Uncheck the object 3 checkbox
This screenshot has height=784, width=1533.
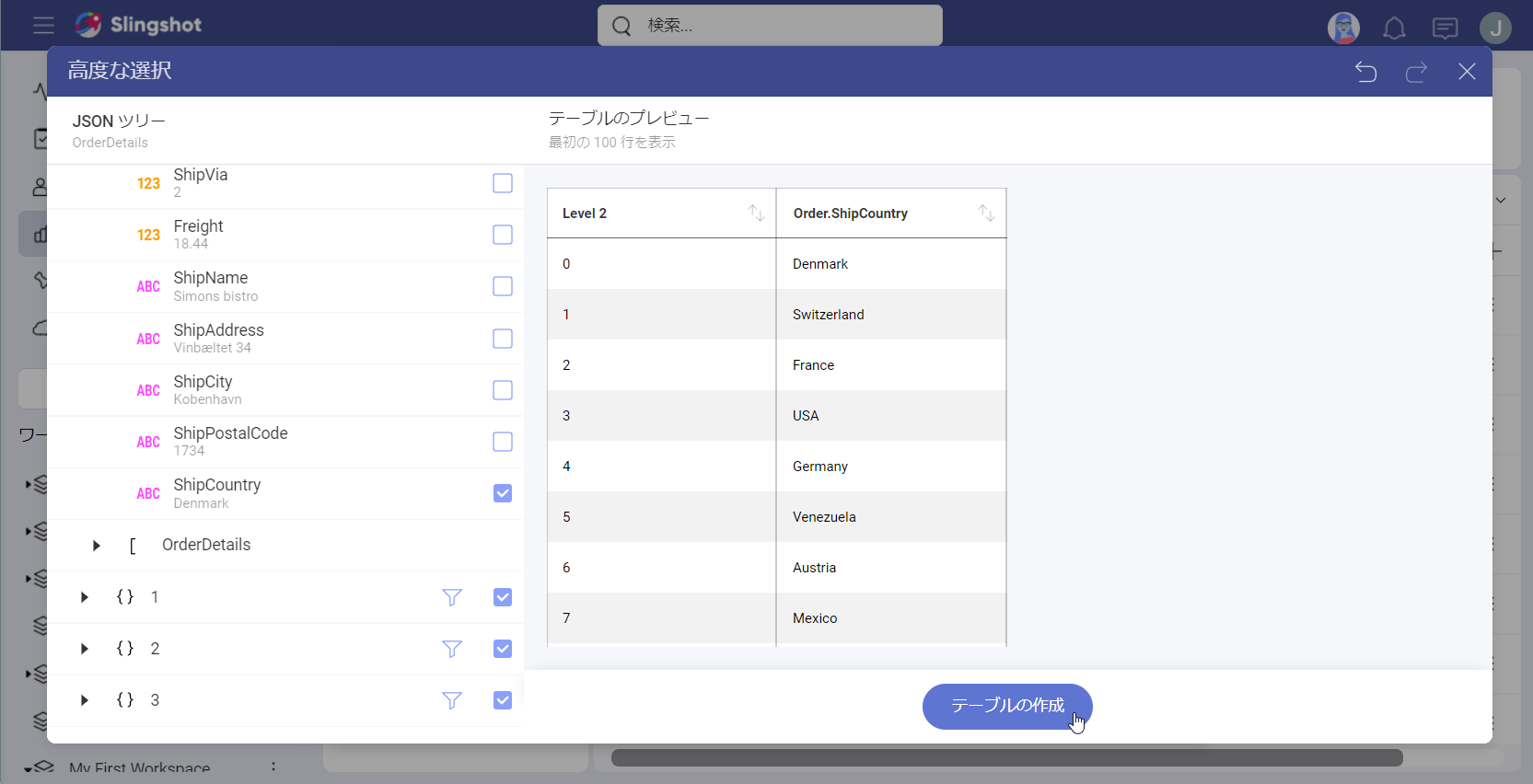(x=503, y=700)
